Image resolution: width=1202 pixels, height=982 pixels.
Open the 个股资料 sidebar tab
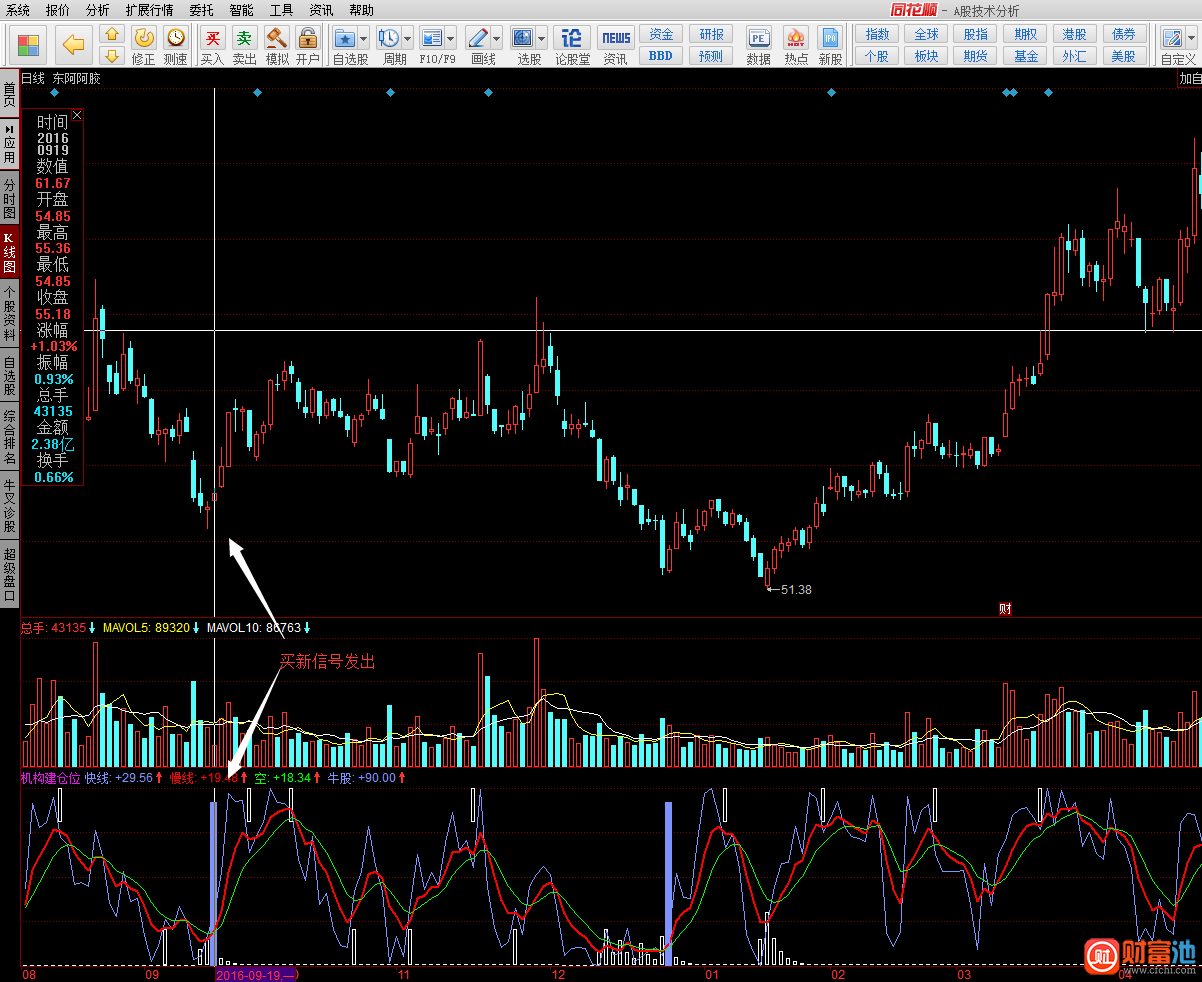[9, 313]
